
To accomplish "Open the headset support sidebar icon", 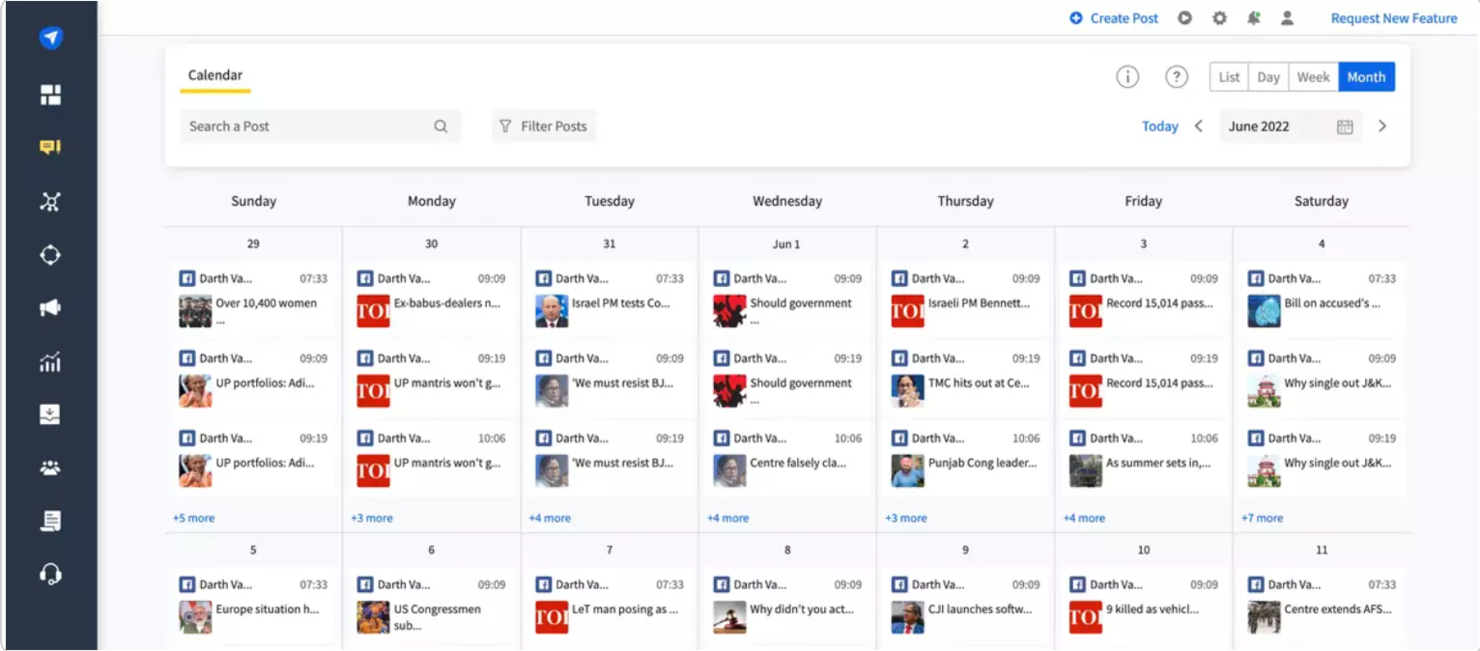I will (50, 574).
